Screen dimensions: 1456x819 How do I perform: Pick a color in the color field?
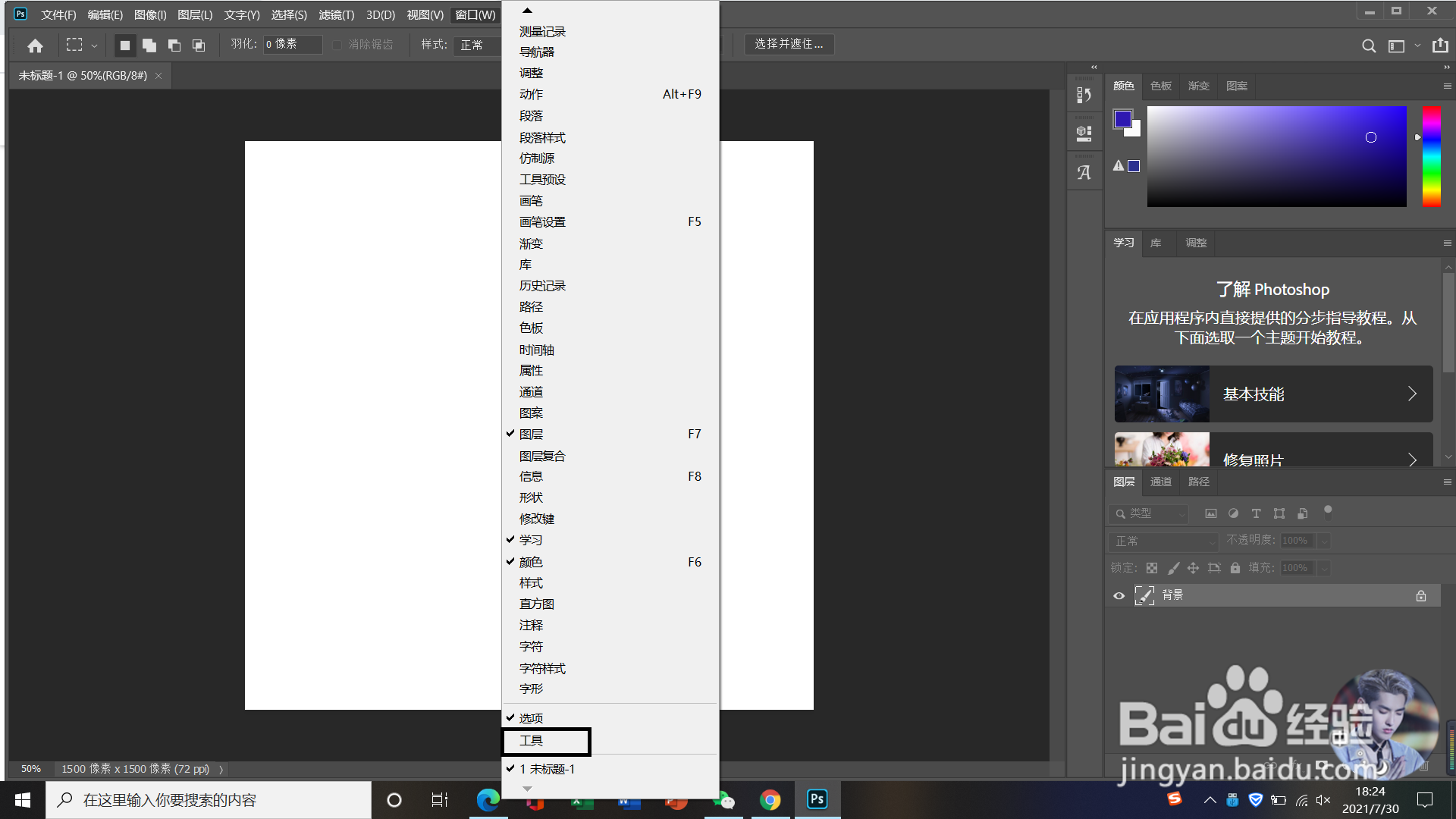click(1277, 157)
